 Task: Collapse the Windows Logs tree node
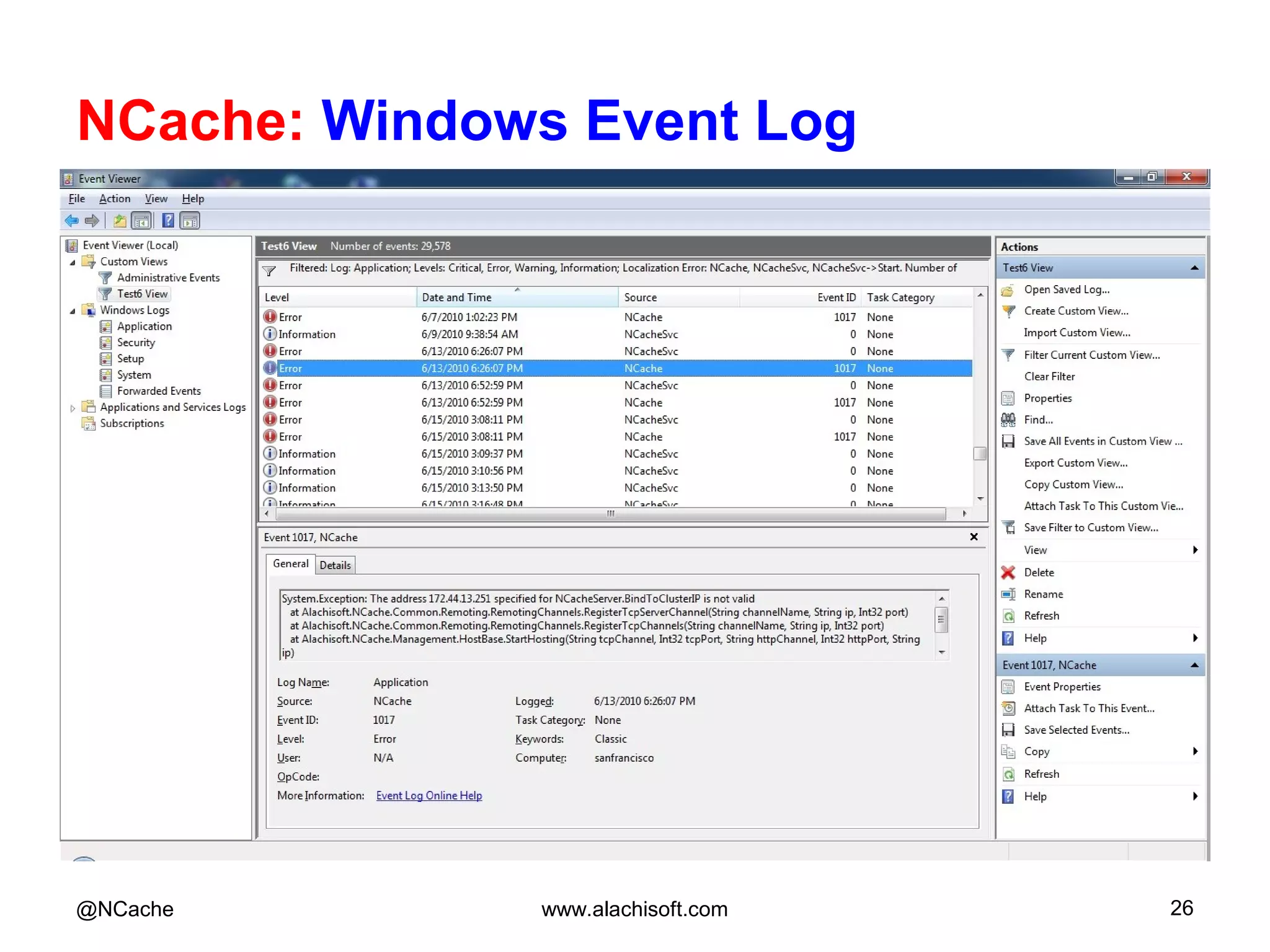click(x=73, y=311)
